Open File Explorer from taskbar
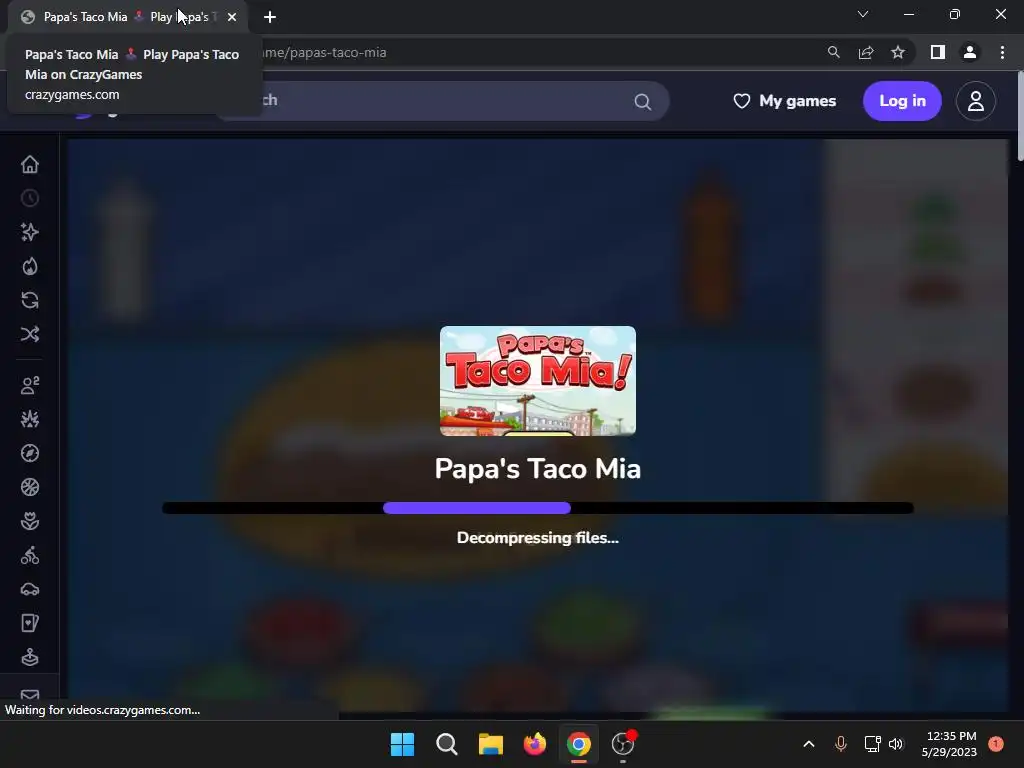 pos(490,744)
